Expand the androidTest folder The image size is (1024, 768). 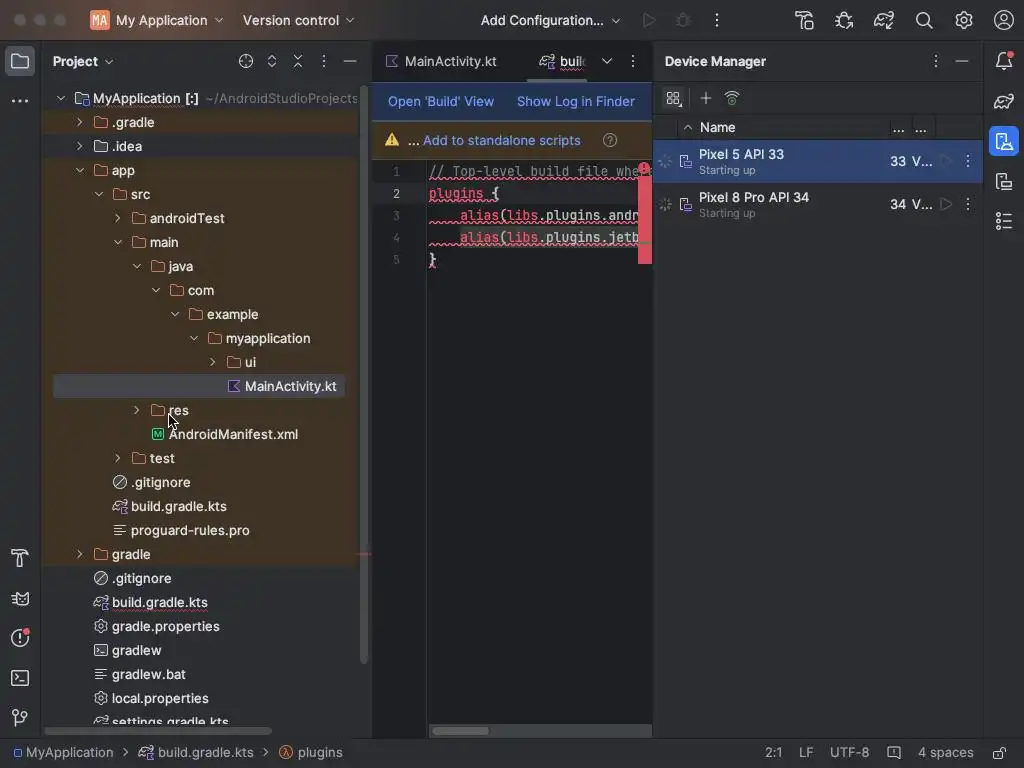point(118,218)
